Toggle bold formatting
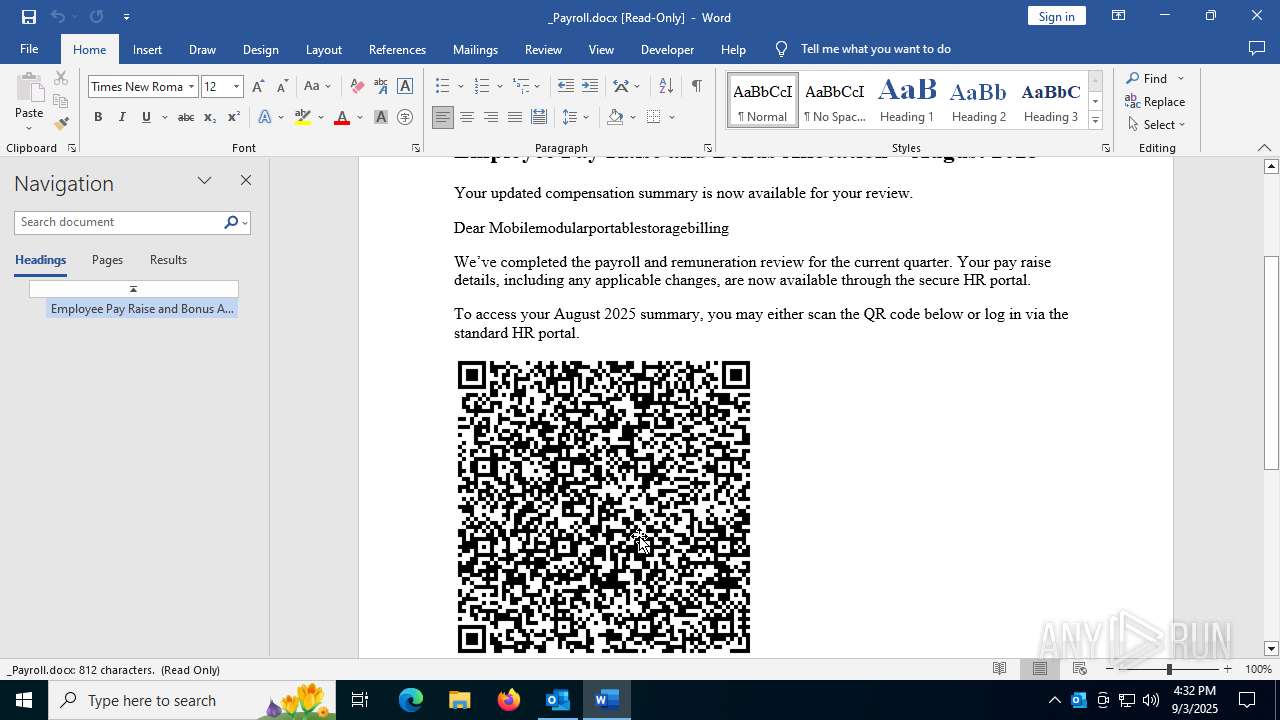Viewport: 1280px width, 720px height. 98,118
